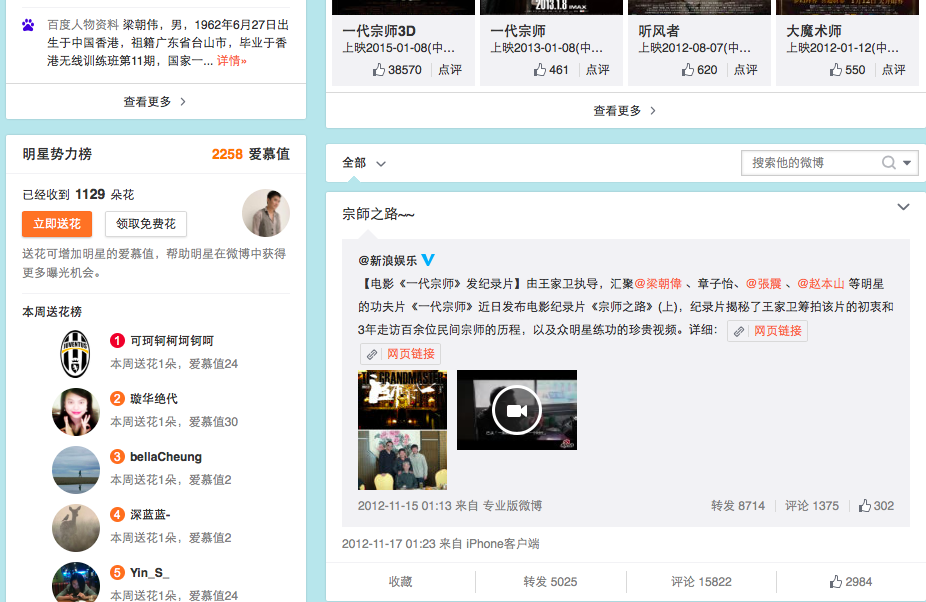Open the Grandmaster poster thumbnail
Viewport: 926px width, 602px height.
[x=402, y=399]
